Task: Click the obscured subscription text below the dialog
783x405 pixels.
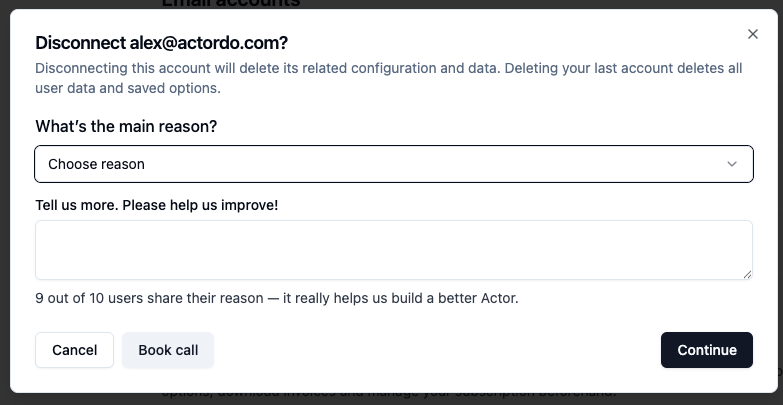Action: pos(389,396)
